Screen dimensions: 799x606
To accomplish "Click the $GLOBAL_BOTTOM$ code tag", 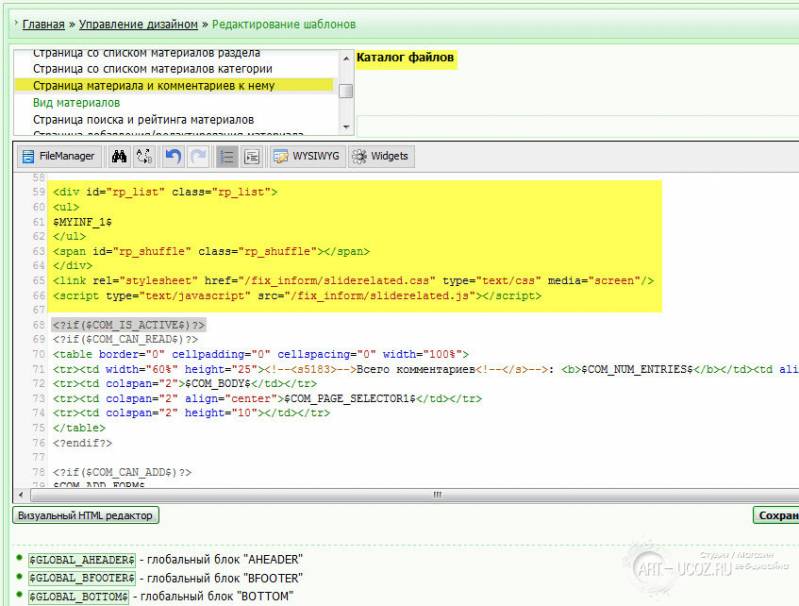I will pyautogui.click(x=78, y=596).
